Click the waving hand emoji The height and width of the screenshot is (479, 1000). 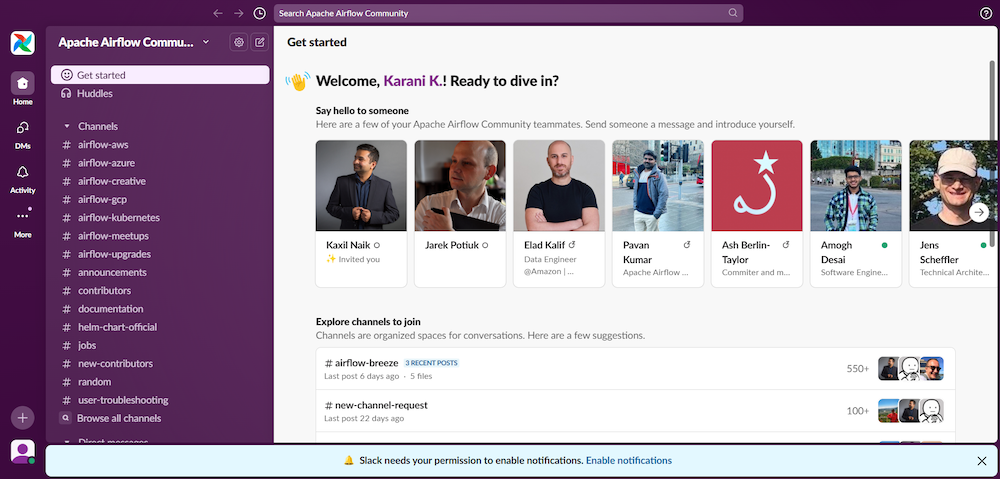298,82
